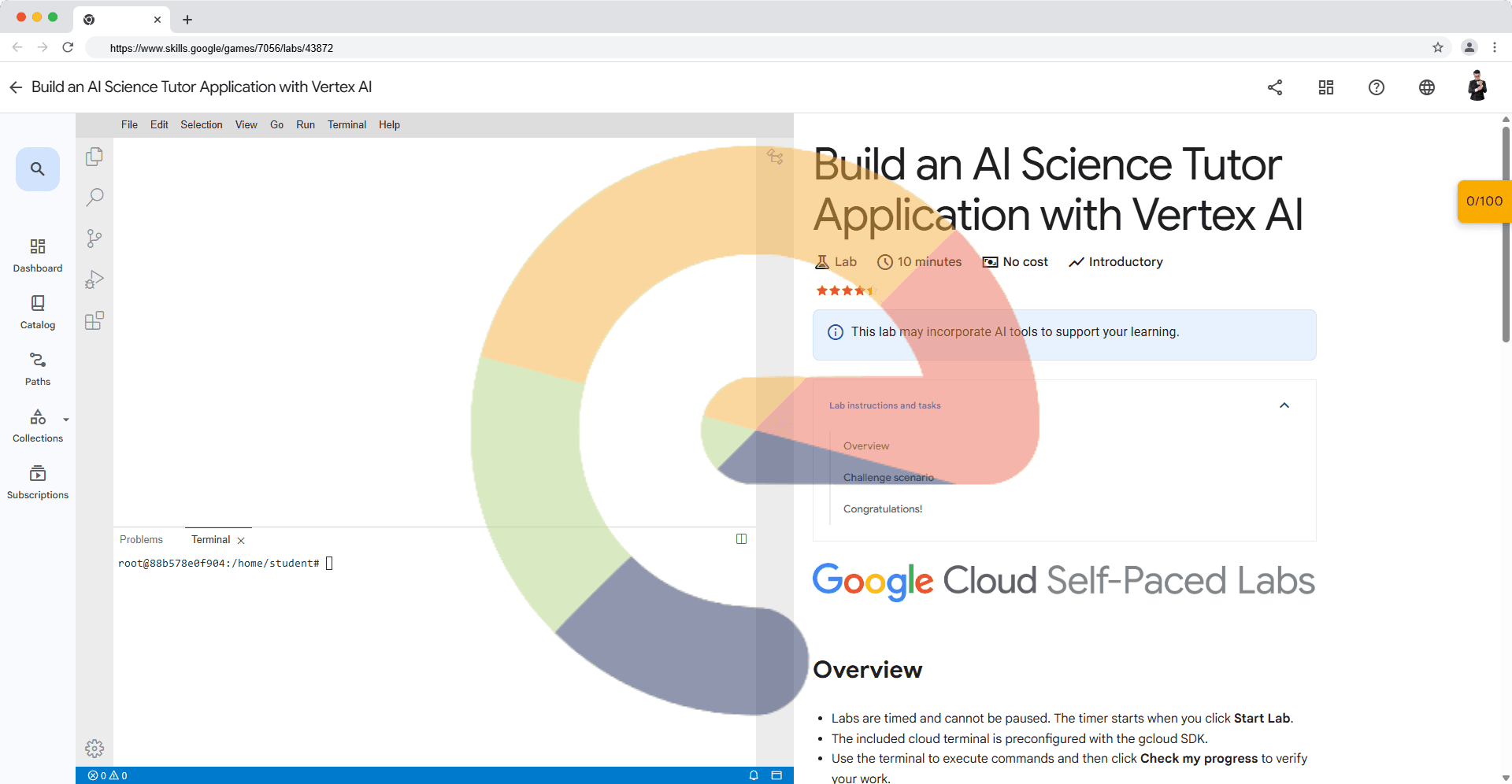
Task: Open the Chrome profile icon
Action: tap(1469, 47)
